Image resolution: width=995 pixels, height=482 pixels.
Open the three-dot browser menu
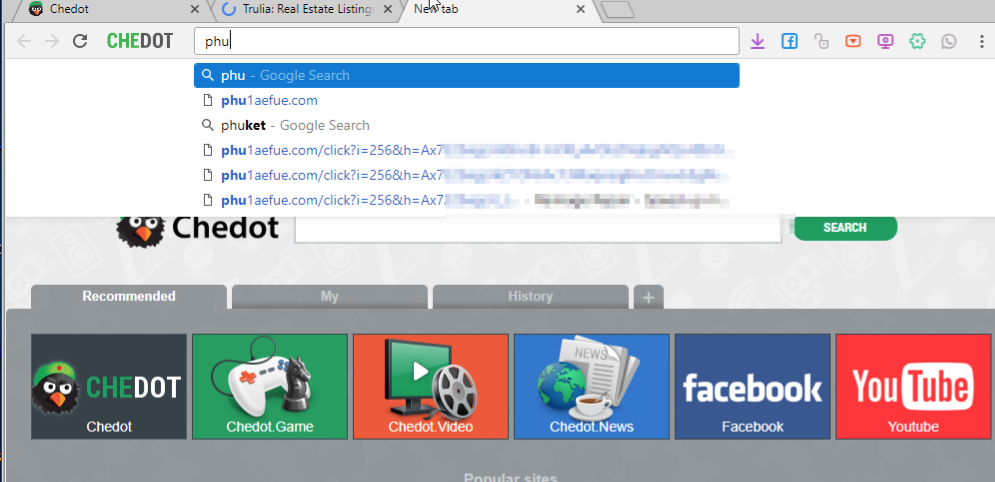point(981,41)
